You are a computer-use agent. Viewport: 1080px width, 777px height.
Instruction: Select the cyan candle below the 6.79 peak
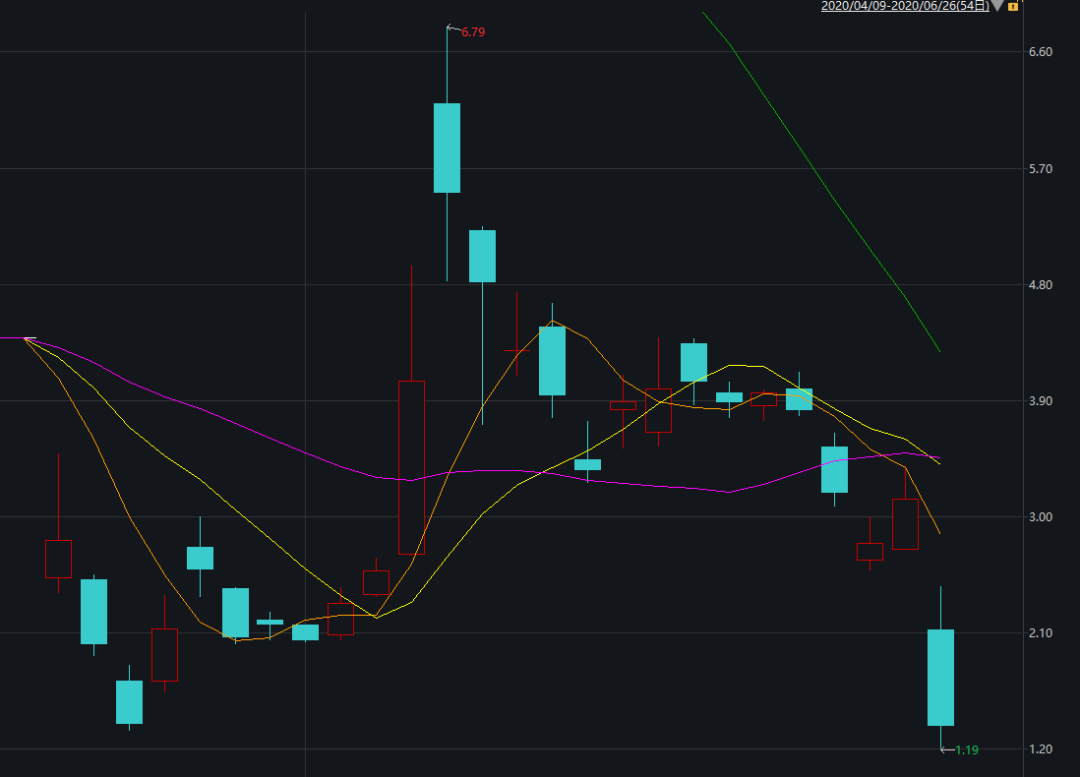[x=447, y=147]
